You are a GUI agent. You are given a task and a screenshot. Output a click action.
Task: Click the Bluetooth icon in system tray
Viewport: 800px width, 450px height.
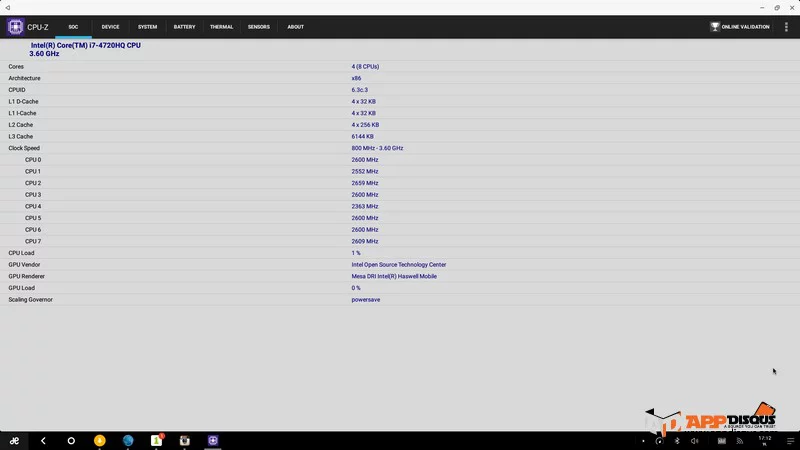point(677,441)
